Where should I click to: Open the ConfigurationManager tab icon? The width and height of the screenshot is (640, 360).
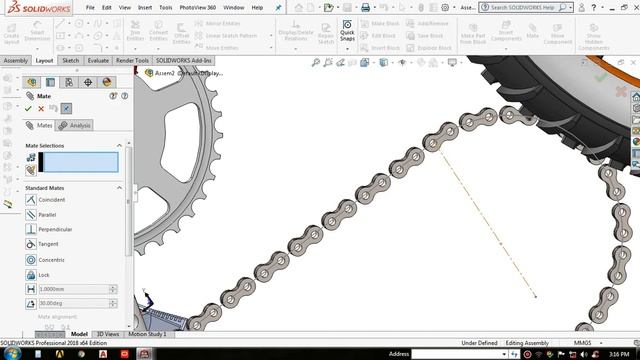tap(69, 82)
